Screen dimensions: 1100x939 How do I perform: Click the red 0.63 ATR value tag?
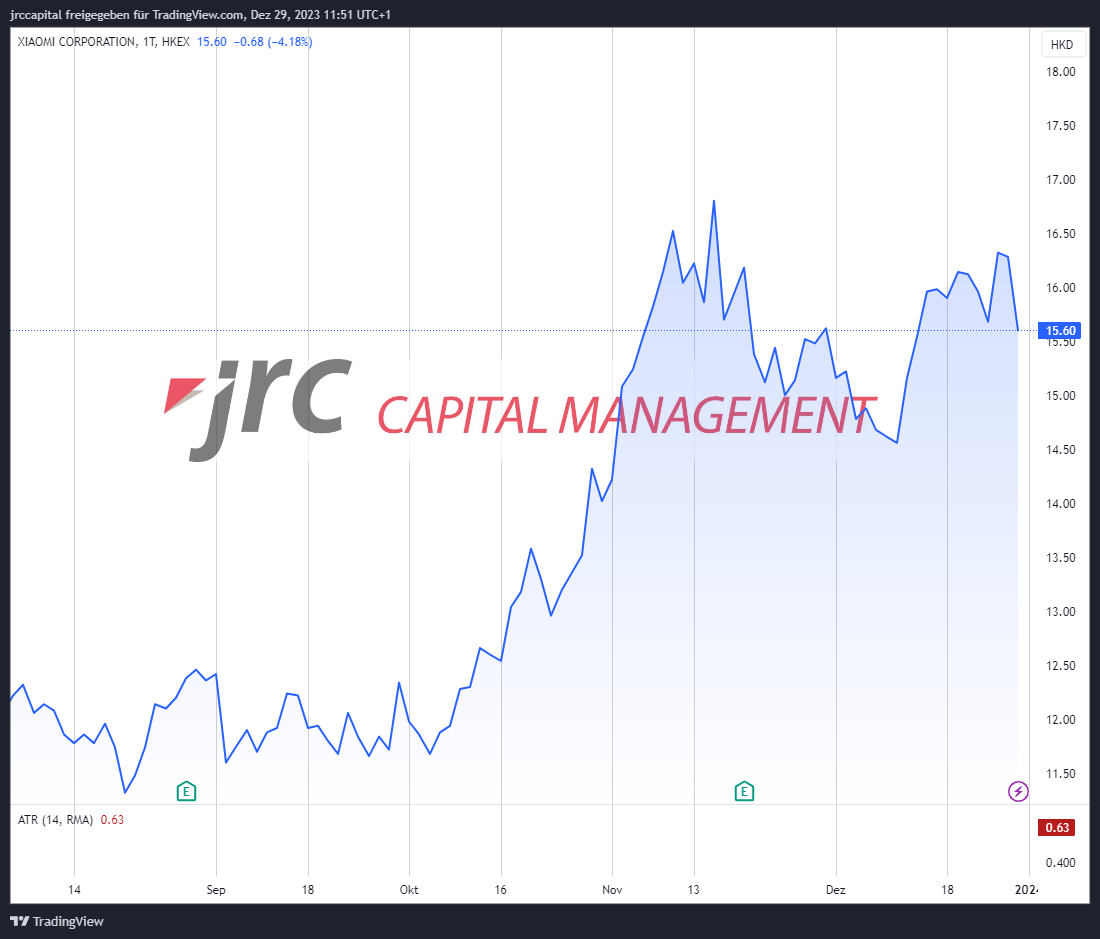(x=1057, y=827)
